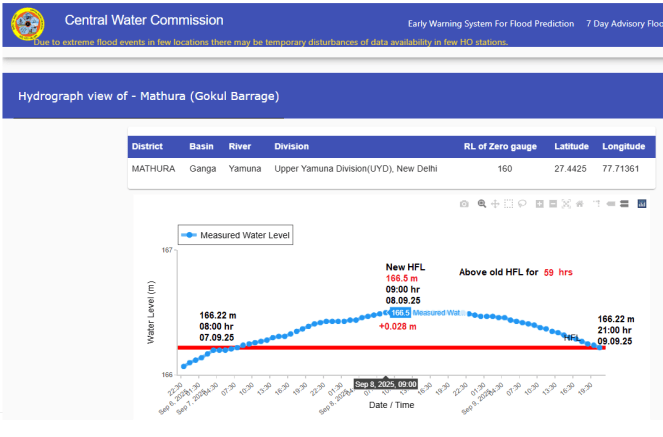Click the Zoom In plus icon

click(540, 204)
